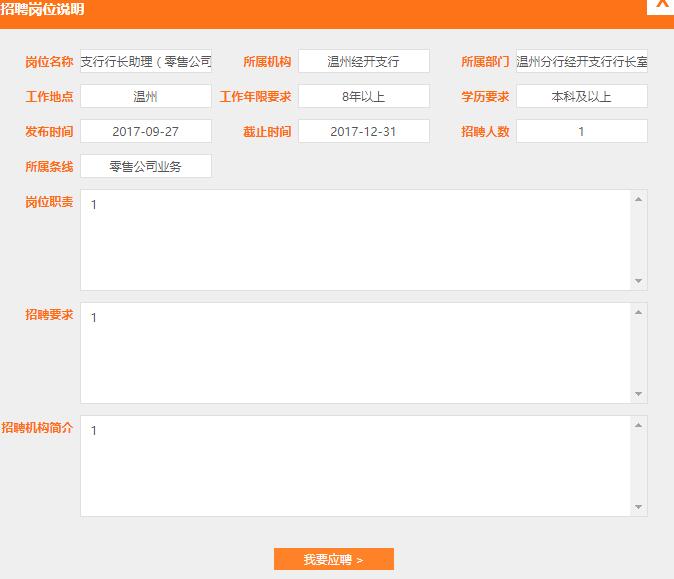Click inside the 招聘要求 text area
This screenshot has height=579, width=674.
pos(355,353)
